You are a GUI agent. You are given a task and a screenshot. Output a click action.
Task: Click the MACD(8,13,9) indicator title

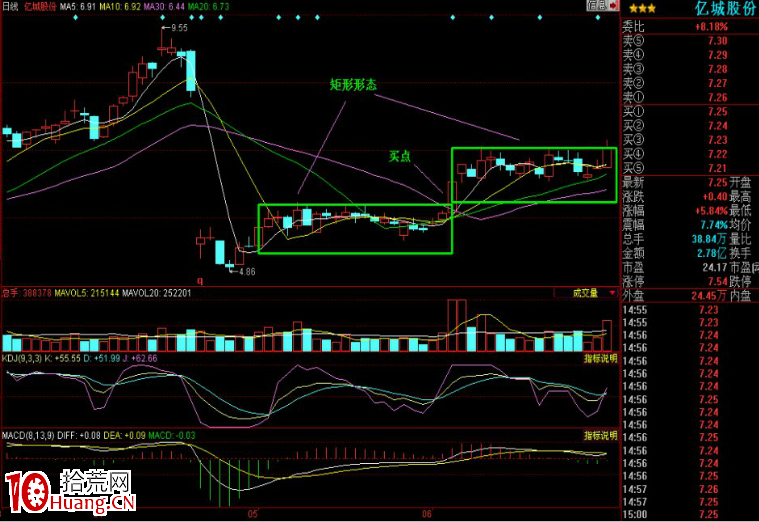[28, 435]
